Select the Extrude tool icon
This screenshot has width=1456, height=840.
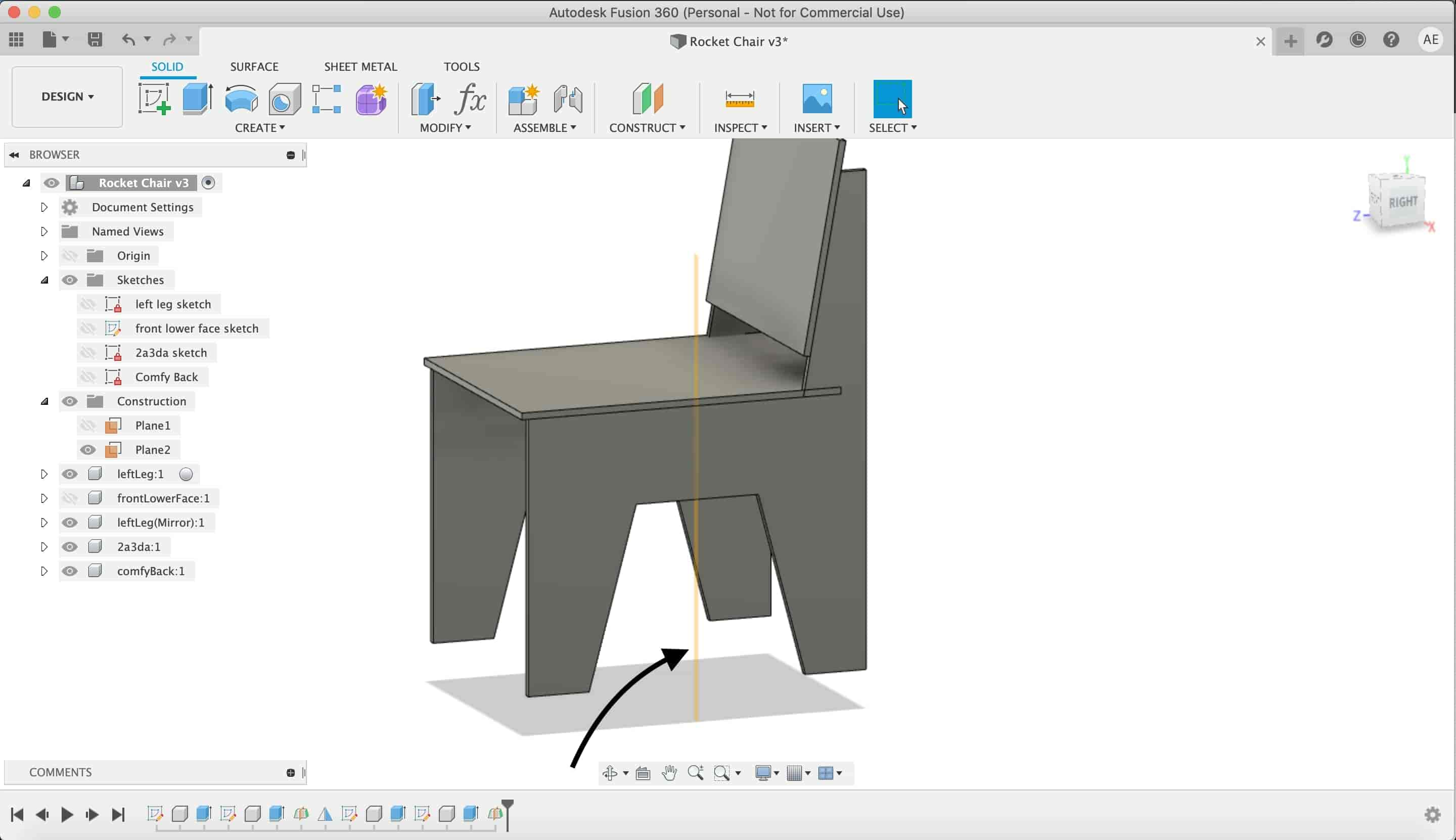point(198,99)
